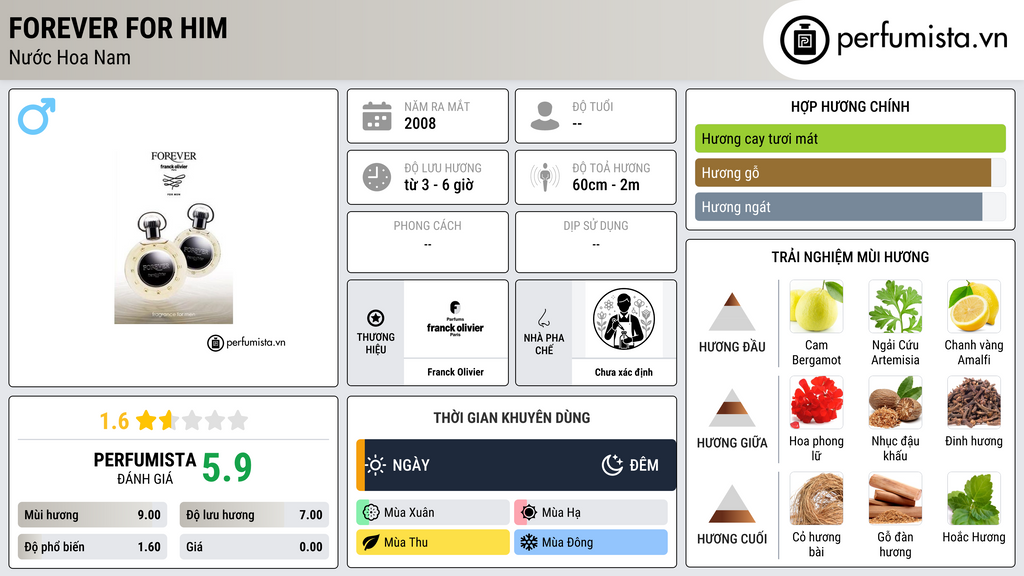The height and width of the screenshot is (576, 1024).
Task: Click the perfumista.vn bottle logo icon
Action: (x=804, y=40)
